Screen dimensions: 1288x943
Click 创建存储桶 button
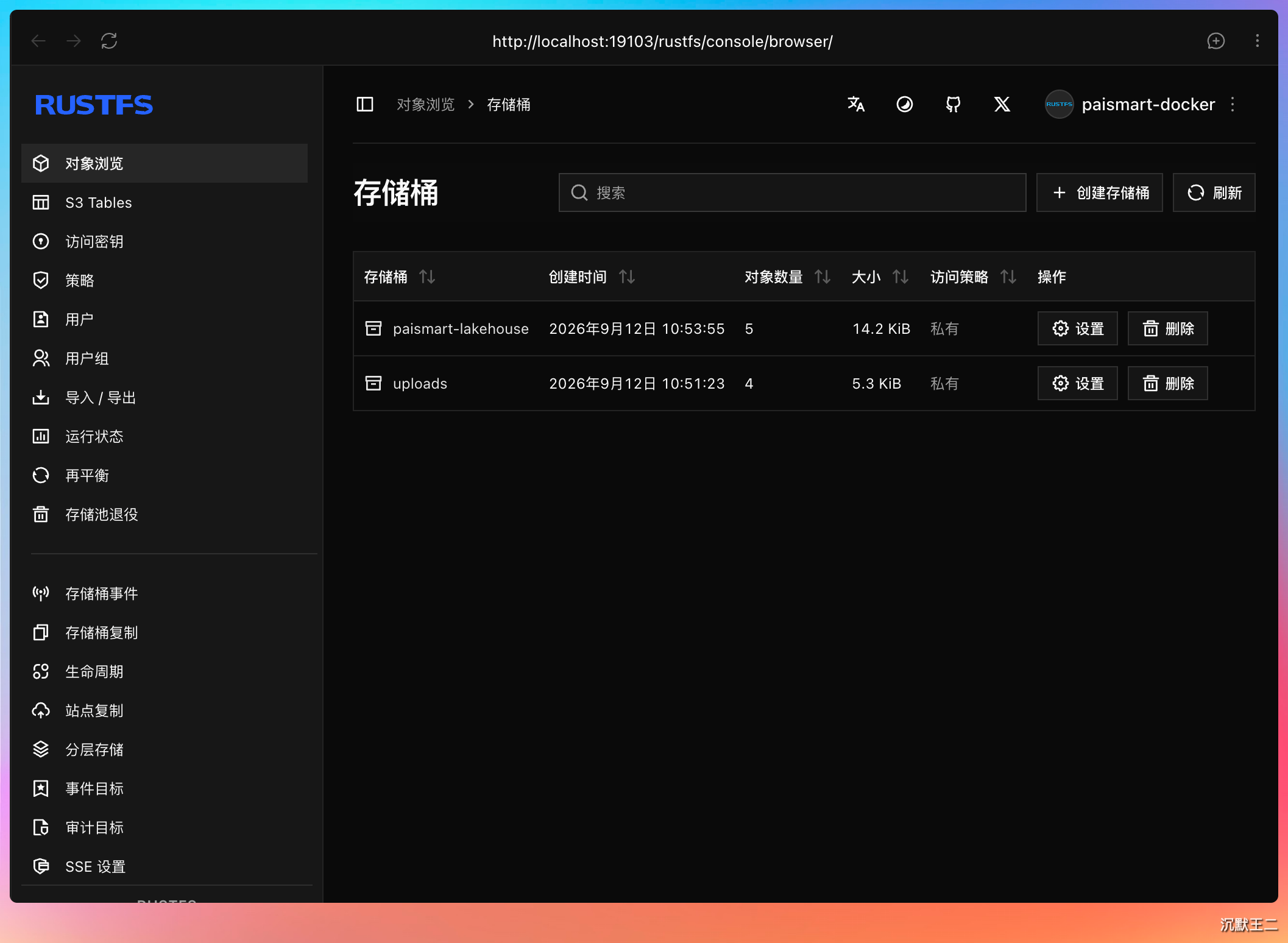[1100, 192]
